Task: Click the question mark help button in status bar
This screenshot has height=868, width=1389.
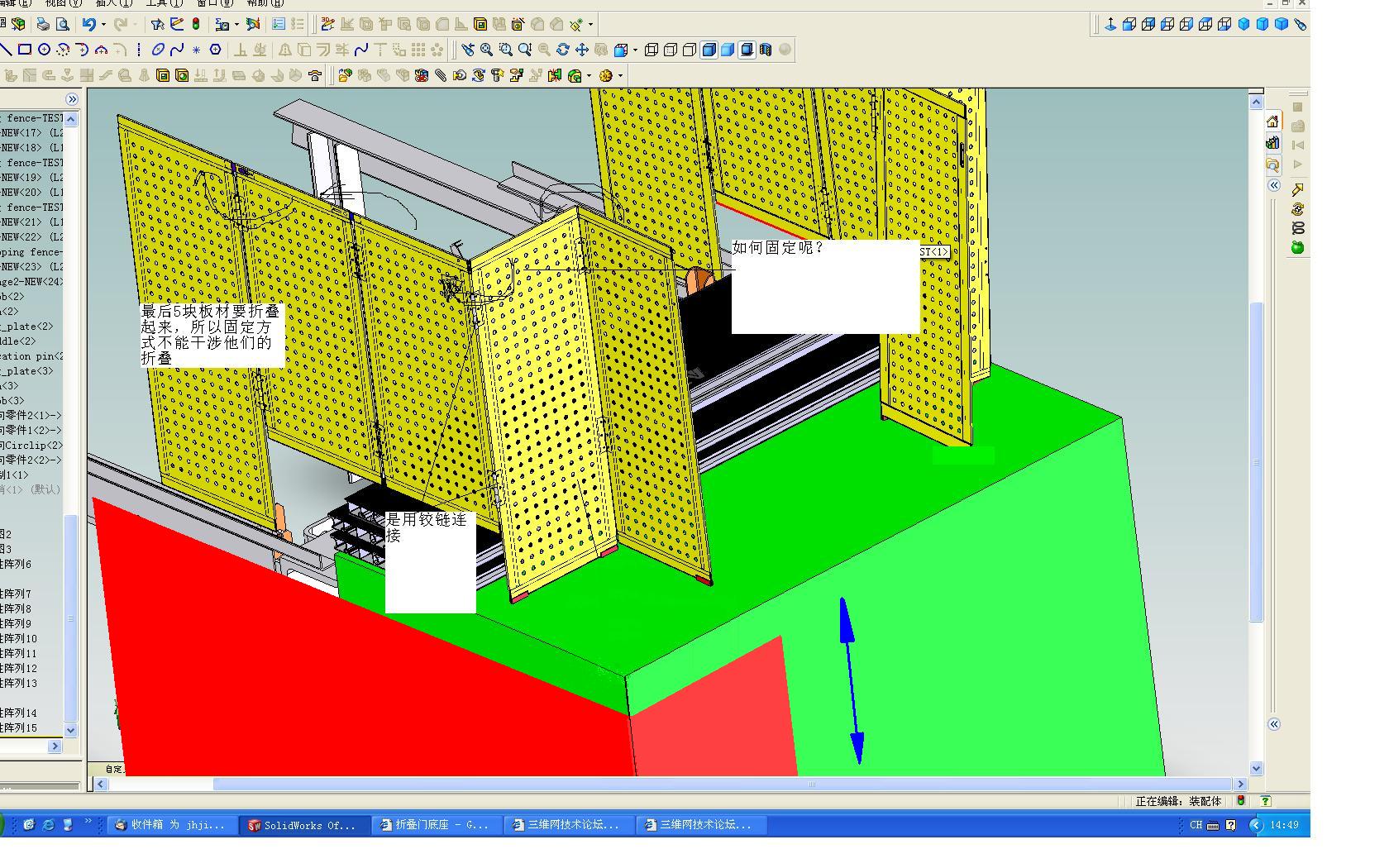Action: click(1266, 800)
